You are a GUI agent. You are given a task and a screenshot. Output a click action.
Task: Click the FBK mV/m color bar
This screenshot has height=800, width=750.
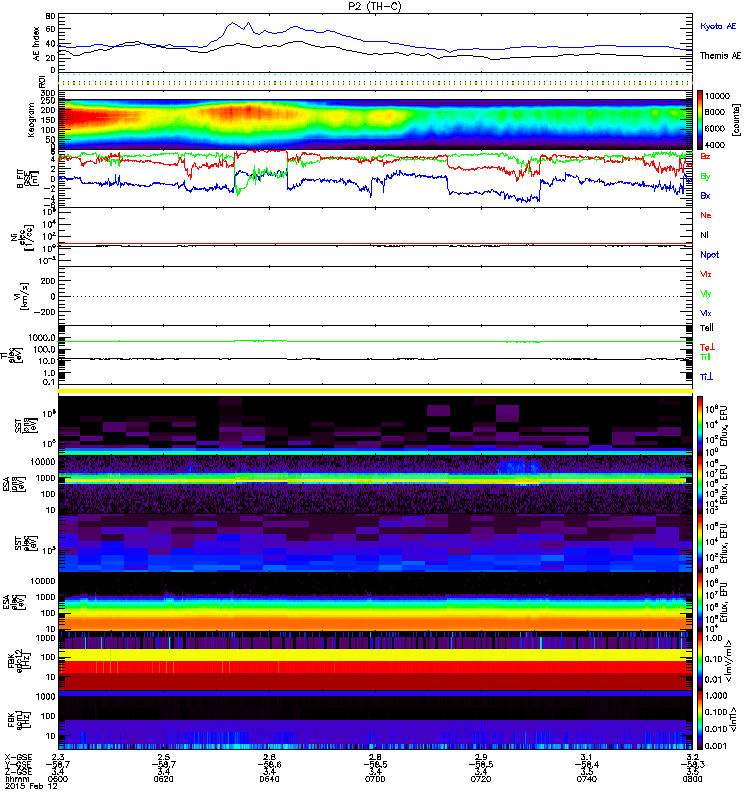tap(700, 661)
